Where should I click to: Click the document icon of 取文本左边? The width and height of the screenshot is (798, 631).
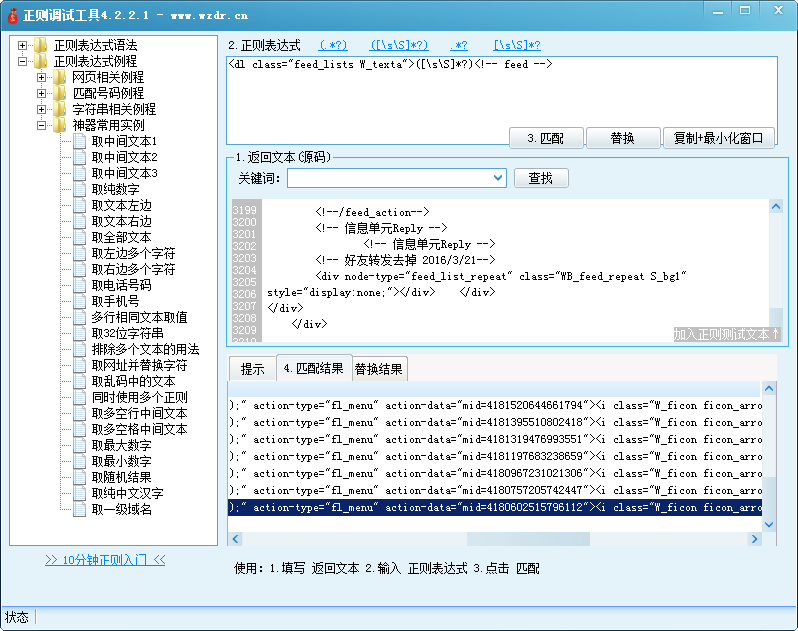(x=79, y=205)
